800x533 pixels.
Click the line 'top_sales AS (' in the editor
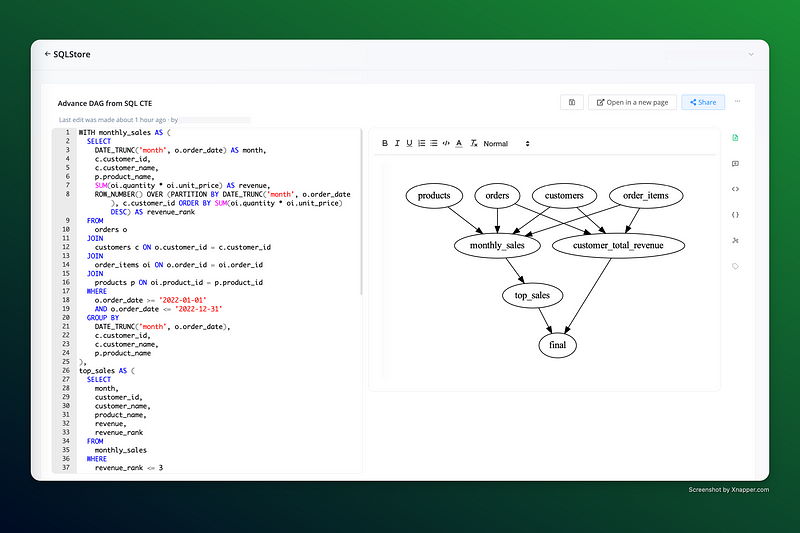pos(107,371)
